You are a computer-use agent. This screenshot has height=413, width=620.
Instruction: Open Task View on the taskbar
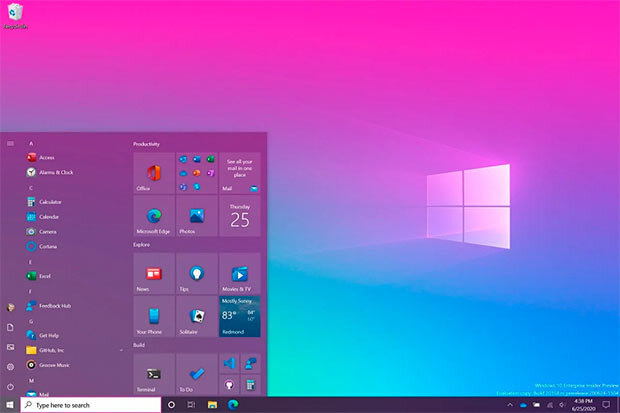tap(191, 405)
